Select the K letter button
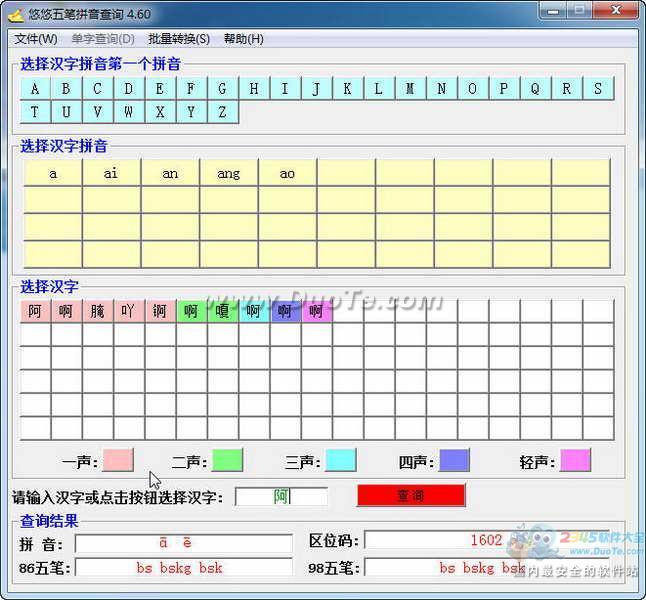The image size is (646, 600). (348, 88)
